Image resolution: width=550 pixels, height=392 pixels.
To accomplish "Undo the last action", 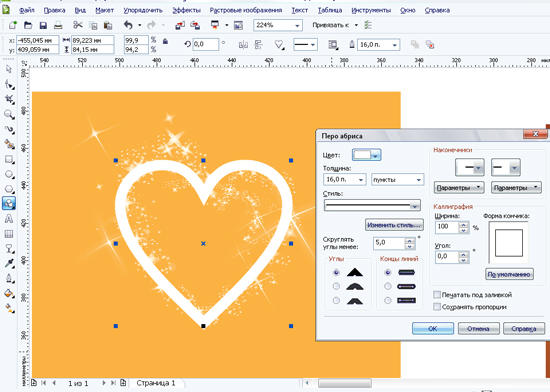I will pos(128,25).
